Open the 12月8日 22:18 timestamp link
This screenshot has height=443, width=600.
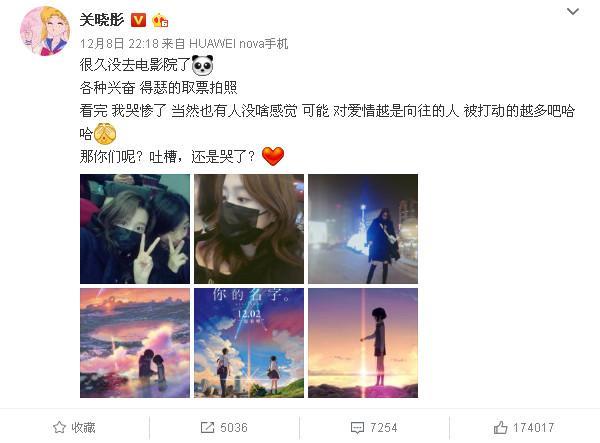[x=119, y=44]
